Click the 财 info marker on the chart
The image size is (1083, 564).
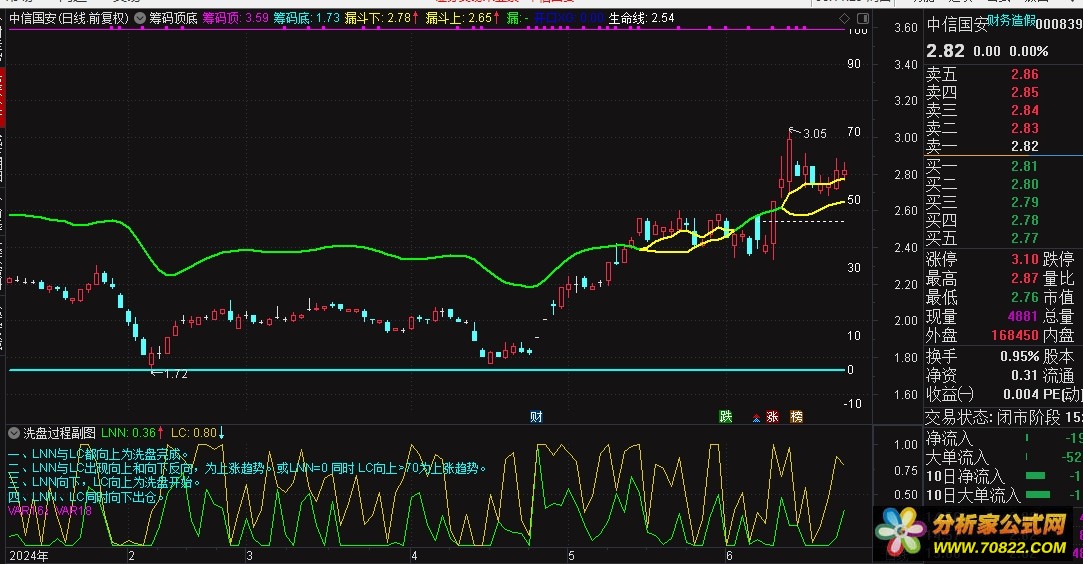536,416
